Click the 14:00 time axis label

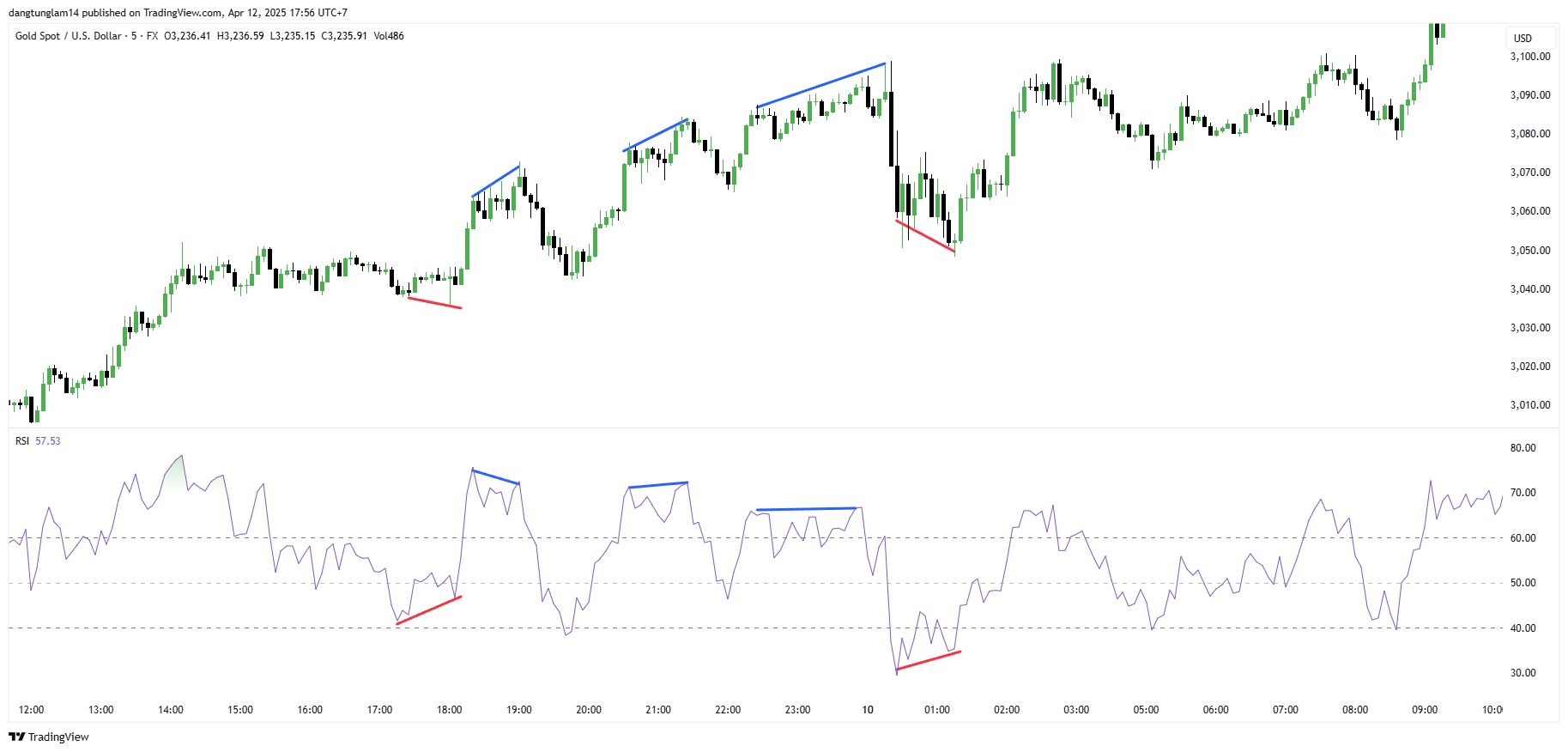171,710
